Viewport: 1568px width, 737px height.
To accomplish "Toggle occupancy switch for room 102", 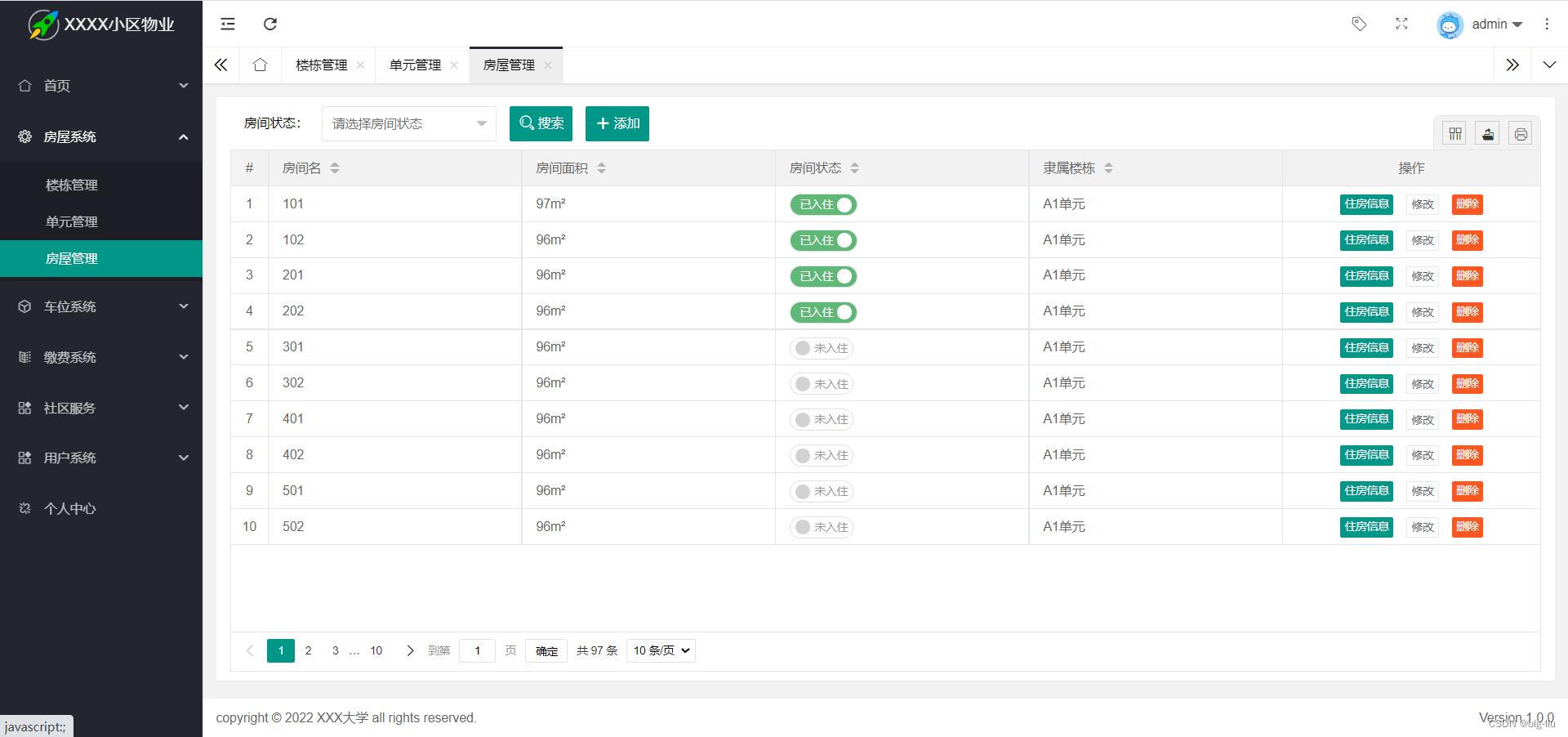I will coord(823,240).
